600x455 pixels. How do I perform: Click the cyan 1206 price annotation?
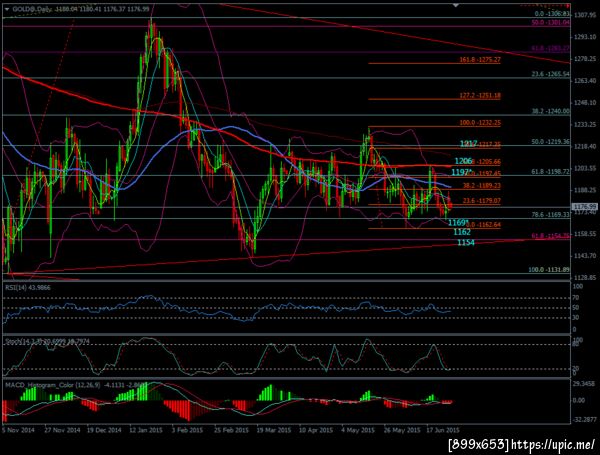(x=463, y=161)
